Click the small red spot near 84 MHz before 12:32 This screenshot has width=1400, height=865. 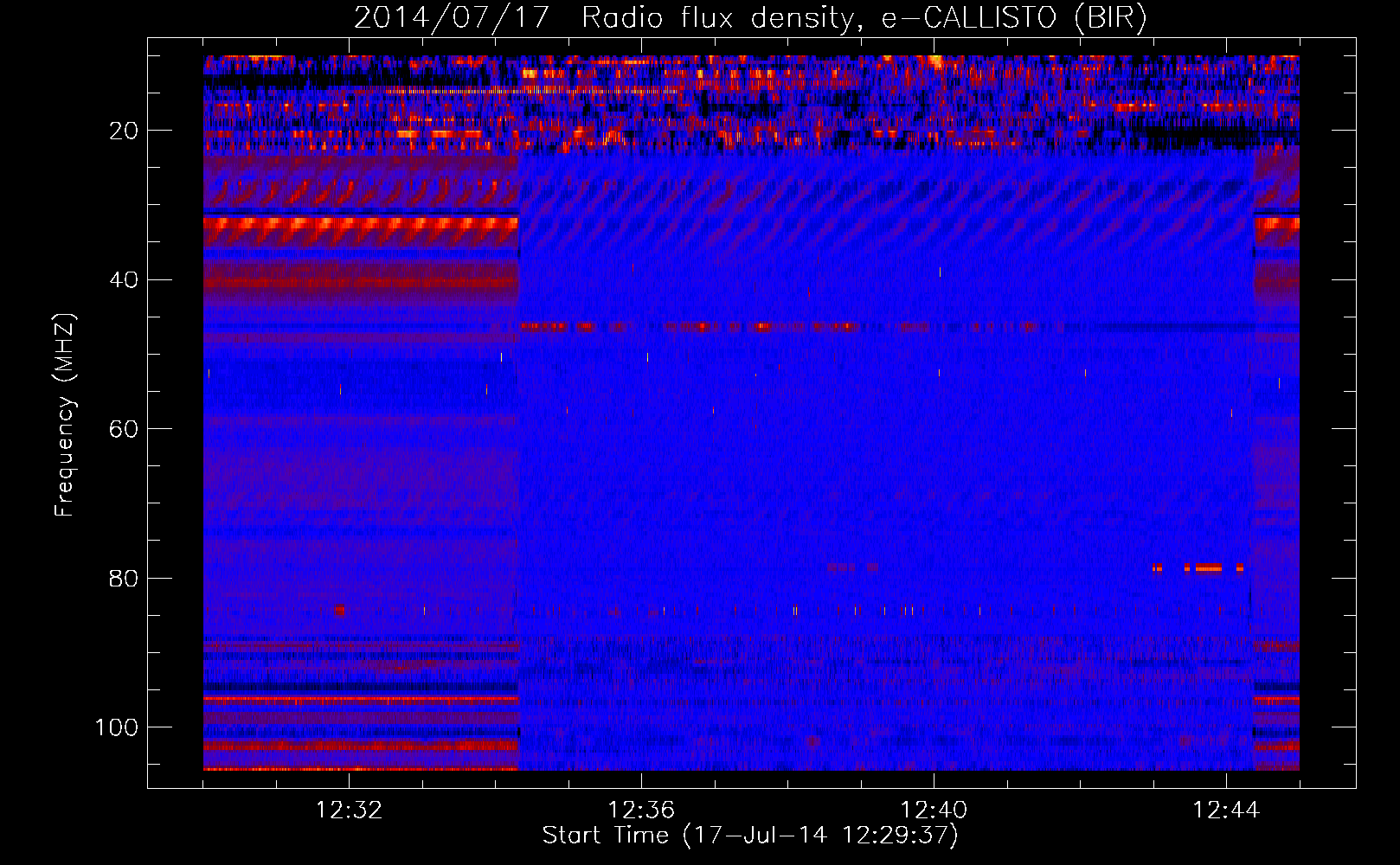(x=338, y=611)
